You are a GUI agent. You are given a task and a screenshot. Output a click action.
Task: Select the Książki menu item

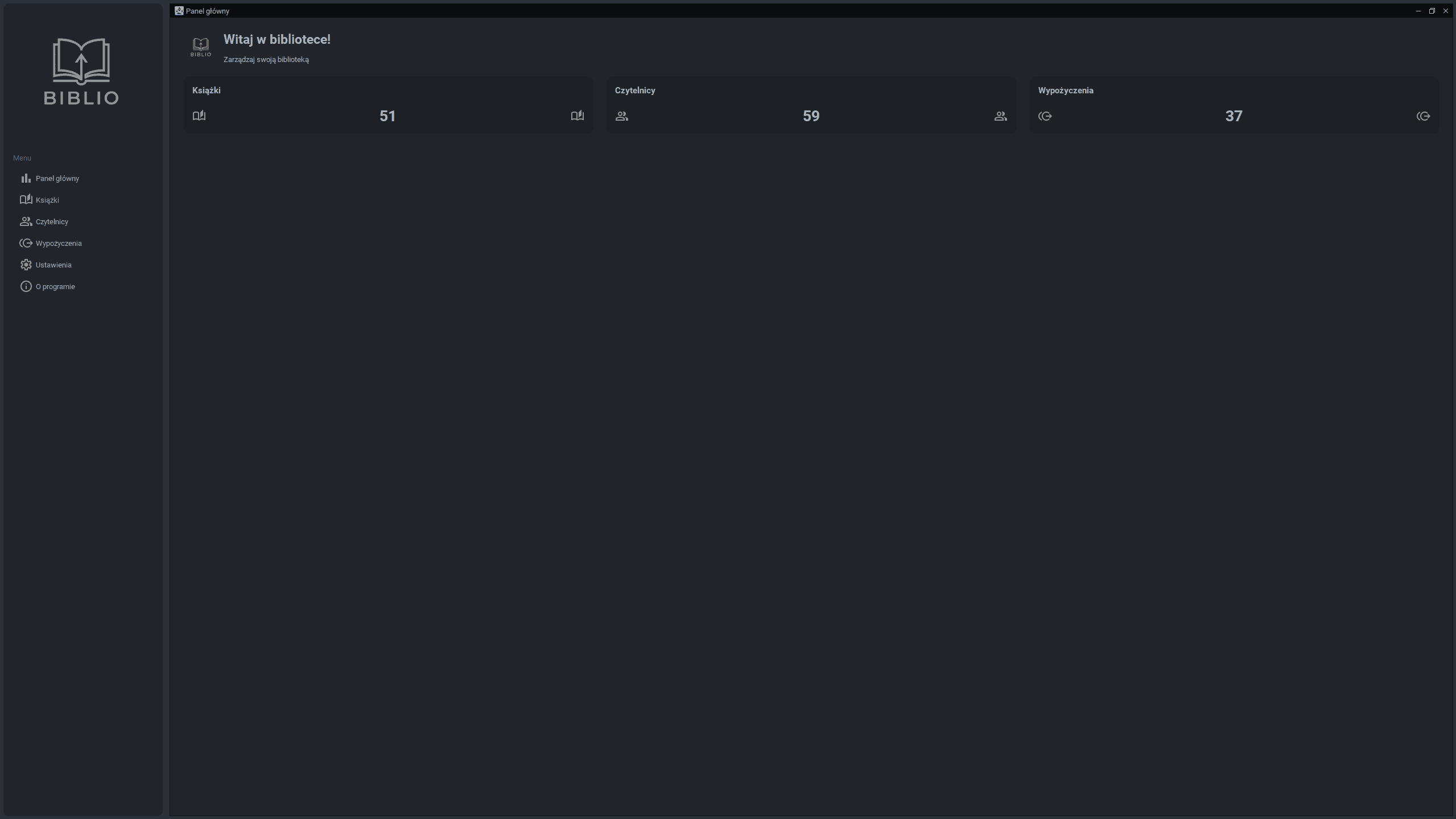pyautogui.click(x=47, y=200)
